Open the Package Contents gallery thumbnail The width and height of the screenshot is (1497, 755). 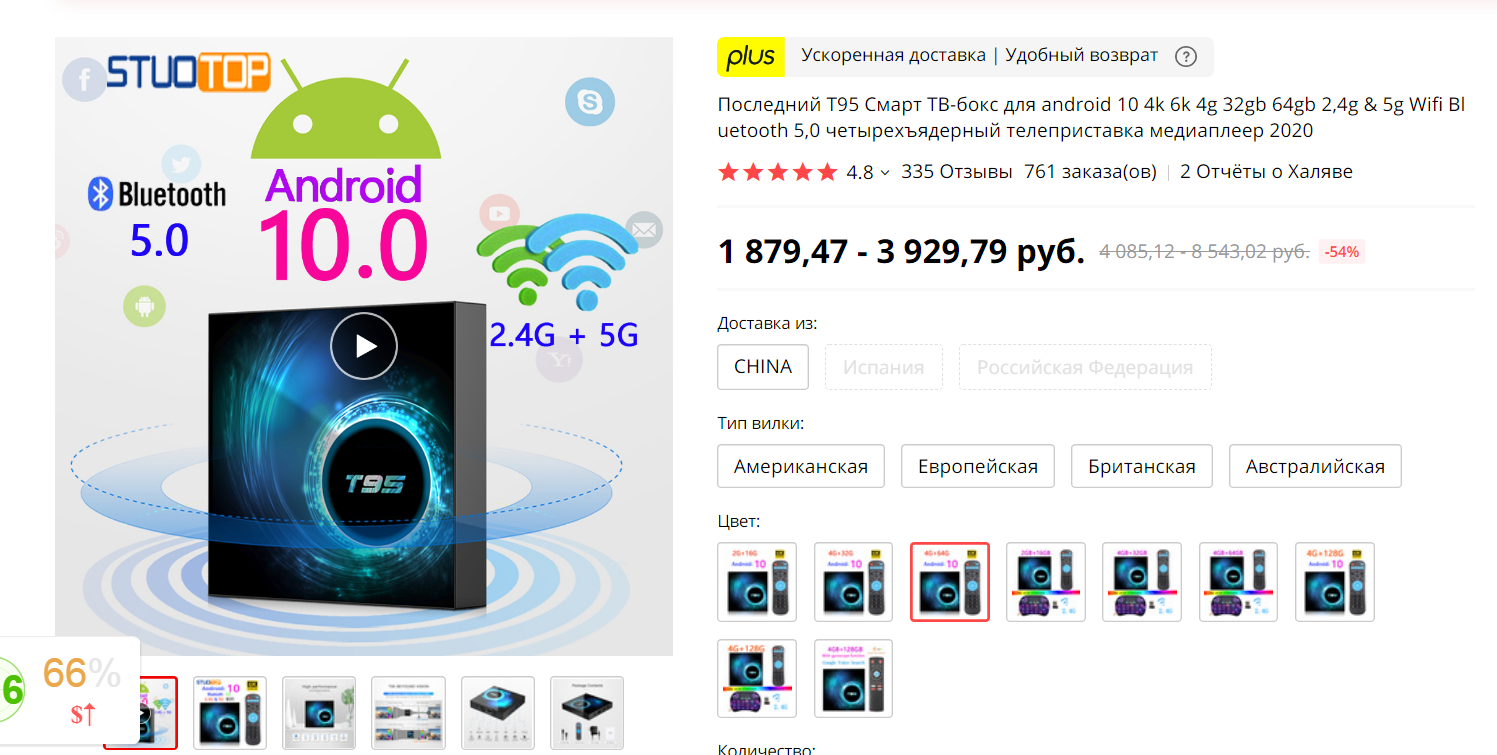[x=587, y=713]
